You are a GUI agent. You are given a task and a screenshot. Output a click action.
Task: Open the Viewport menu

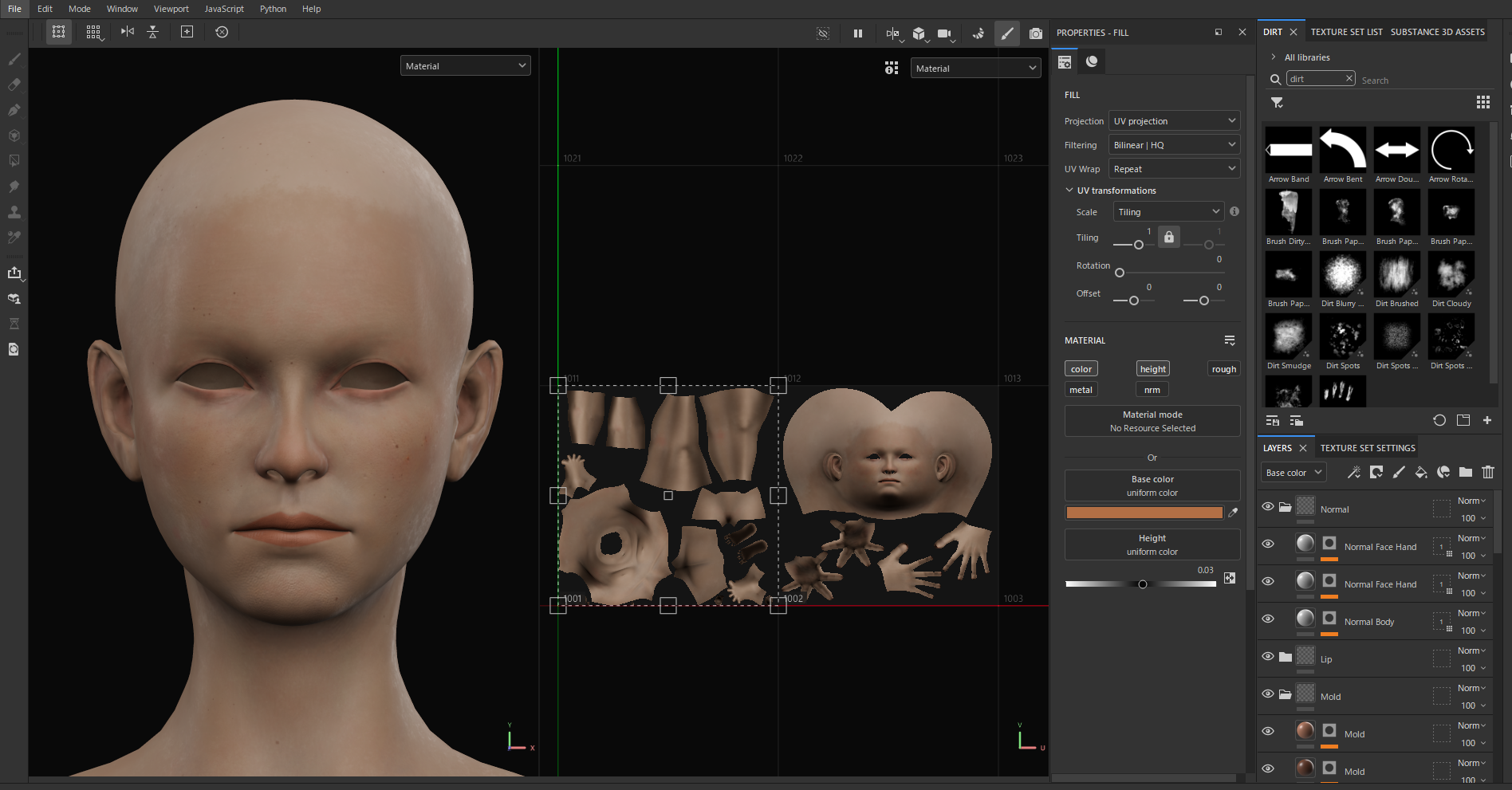171,9
